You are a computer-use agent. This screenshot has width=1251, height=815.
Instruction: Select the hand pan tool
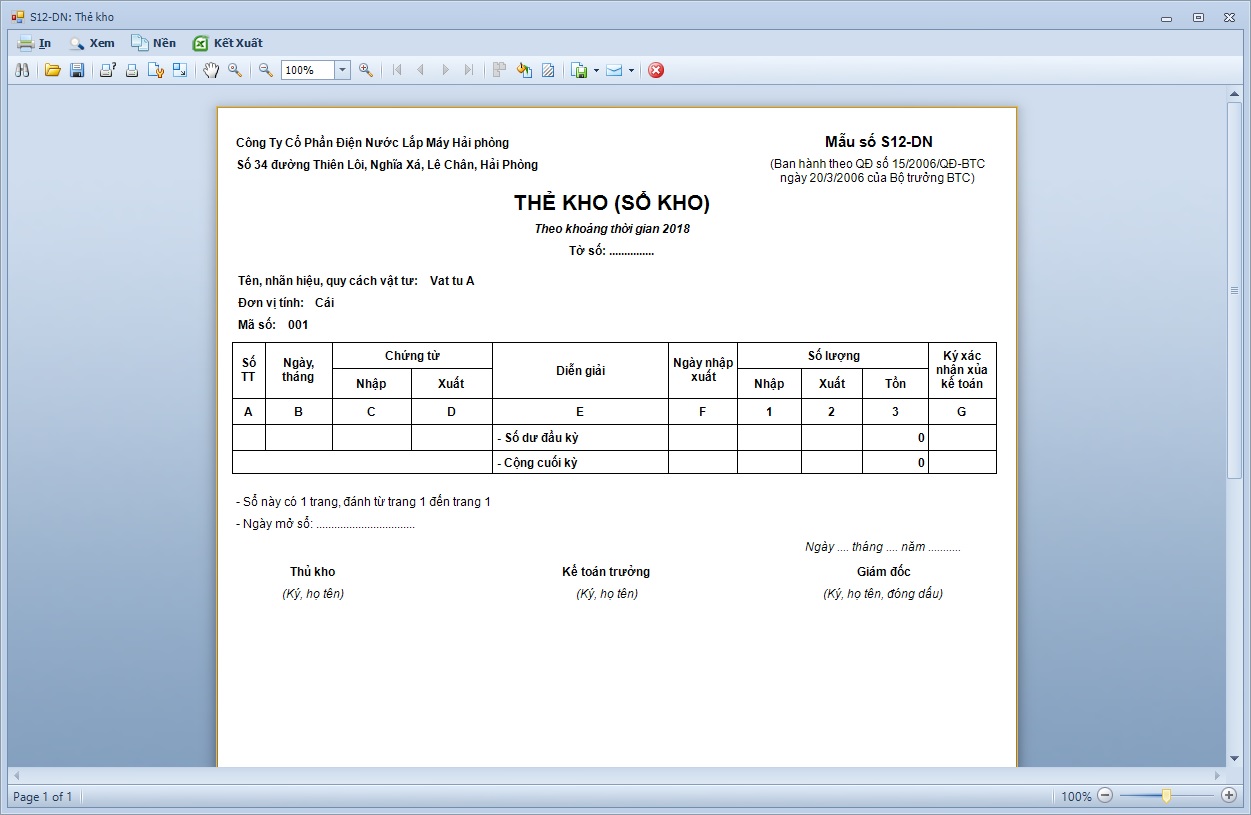[211, 70]
